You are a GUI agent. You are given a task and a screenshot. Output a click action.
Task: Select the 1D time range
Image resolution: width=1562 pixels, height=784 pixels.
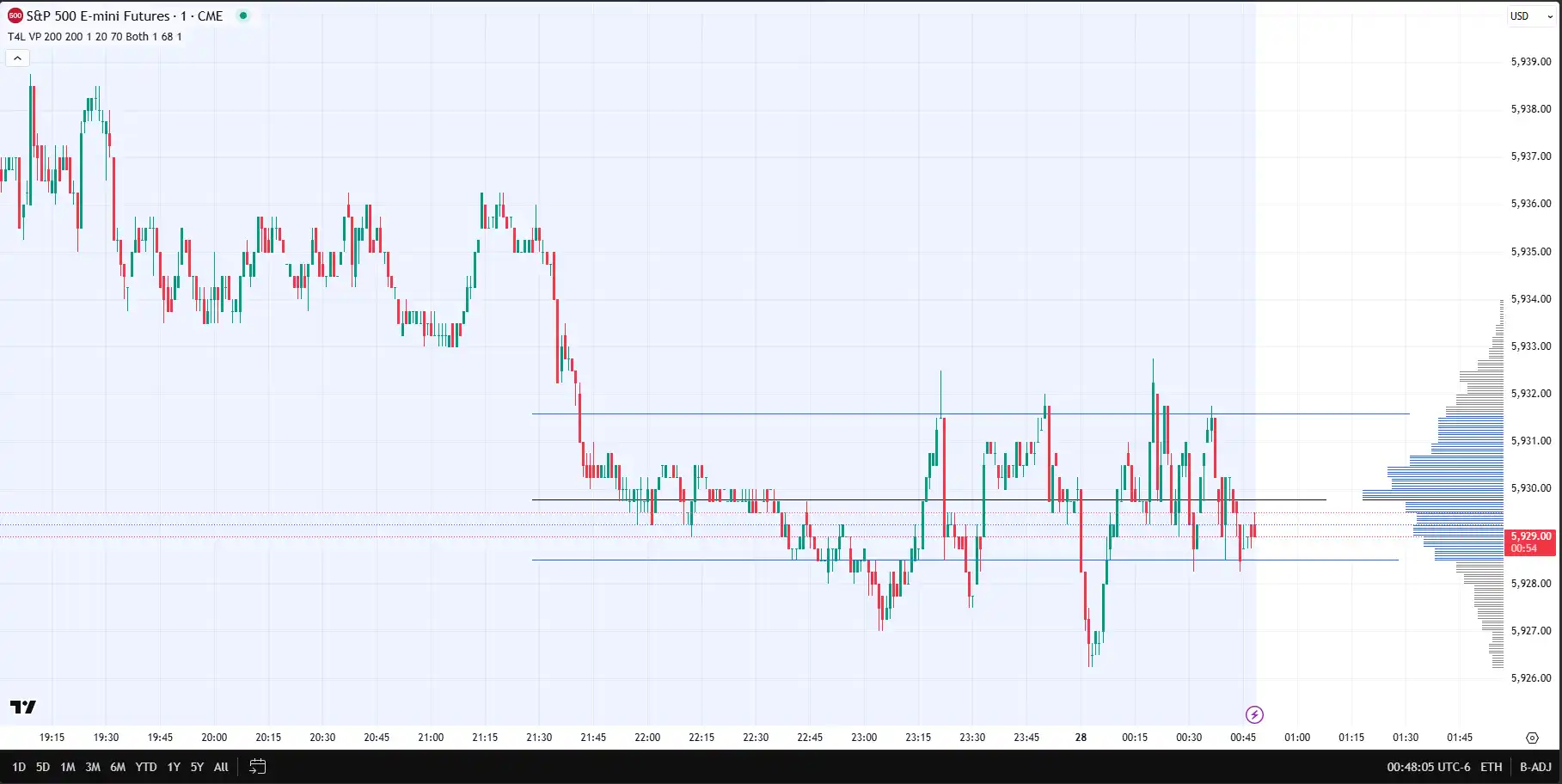[19, 767]
